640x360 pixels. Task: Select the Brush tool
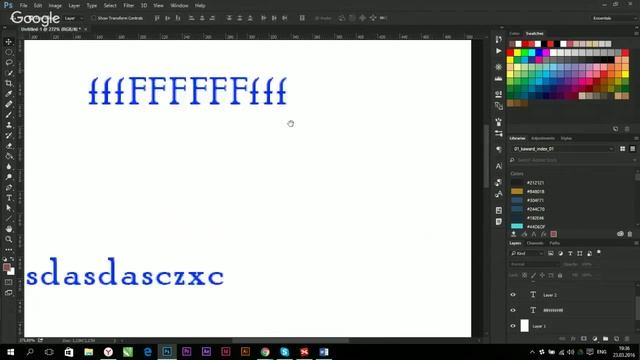(9, 115)
